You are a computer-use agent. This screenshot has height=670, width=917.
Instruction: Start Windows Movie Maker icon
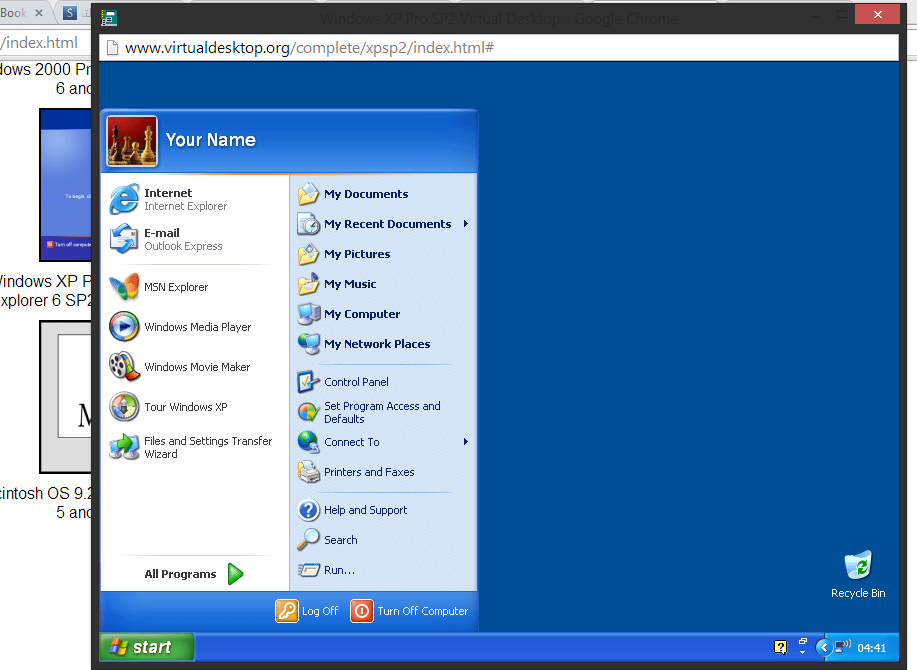(124, 367)
